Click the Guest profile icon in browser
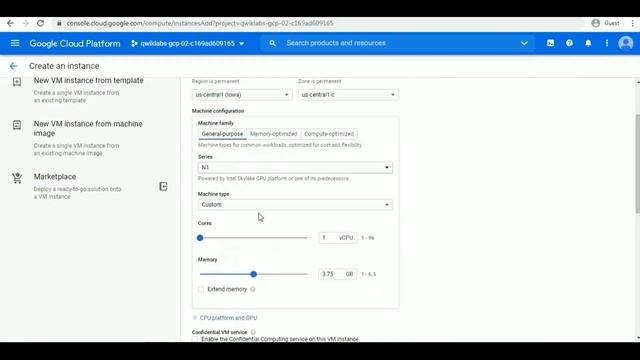640x360 pixels. [596, 23]
